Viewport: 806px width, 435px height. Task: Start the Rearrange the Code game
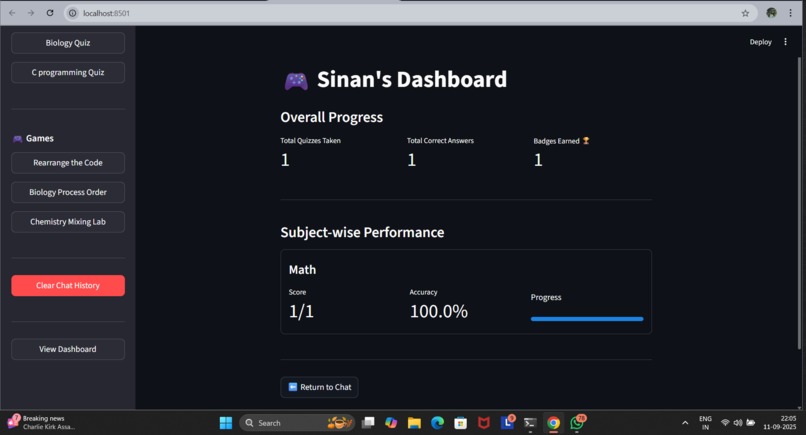(68, 163)
